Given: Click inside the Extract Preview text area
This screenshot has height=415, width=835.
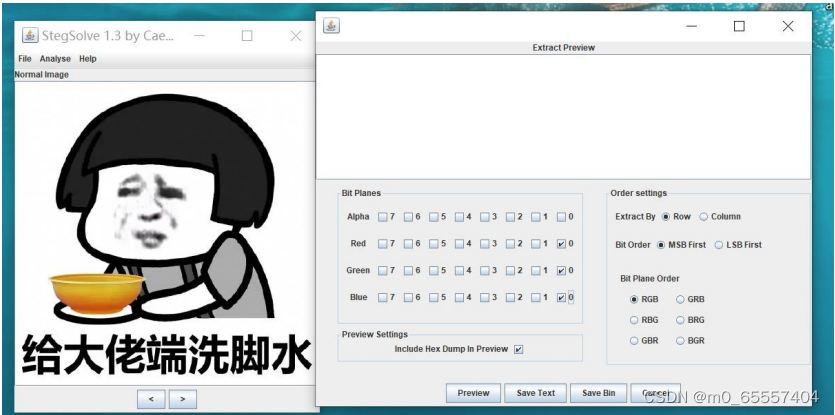Looking at the screenshot, I should tap(563, 116).
